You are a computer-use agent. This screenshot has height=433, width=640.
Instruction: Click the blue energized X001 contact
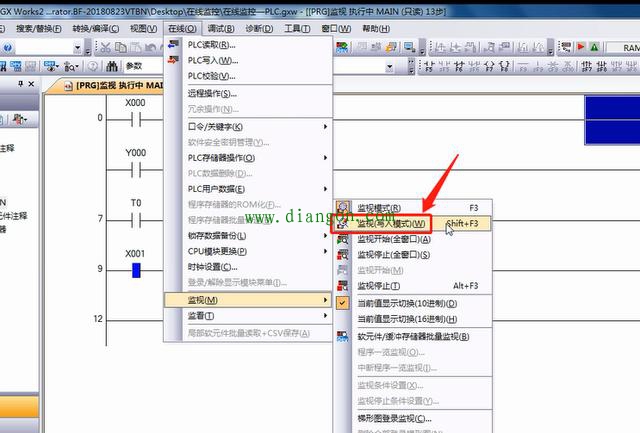[136, 271]
